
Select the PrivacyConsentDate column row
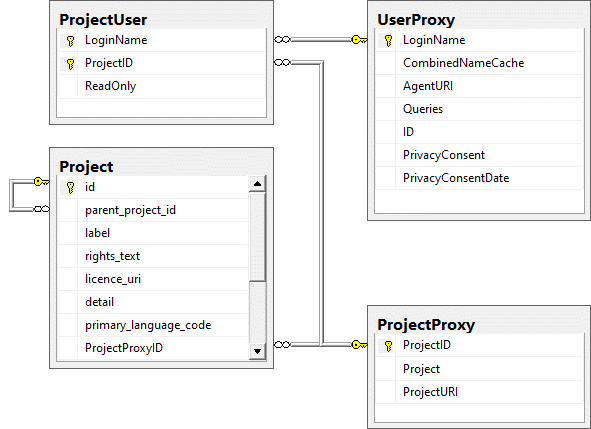(479, 178)
